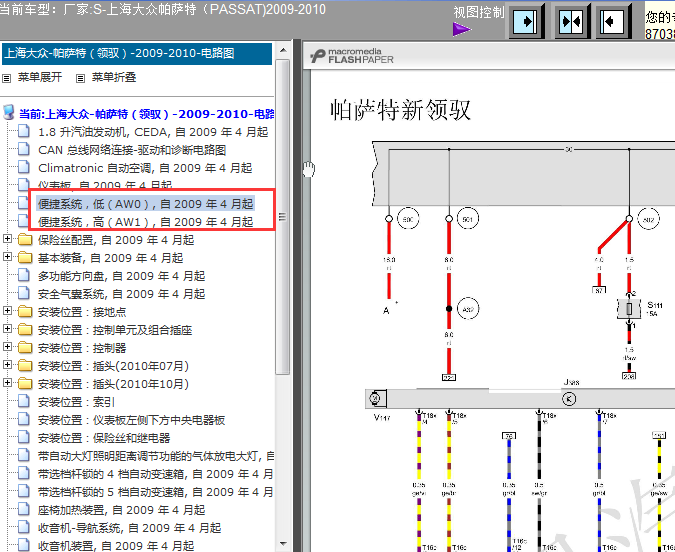The image size is (675, 552).
Task: Click the left-arrow view control button
Action: point(613,21)
